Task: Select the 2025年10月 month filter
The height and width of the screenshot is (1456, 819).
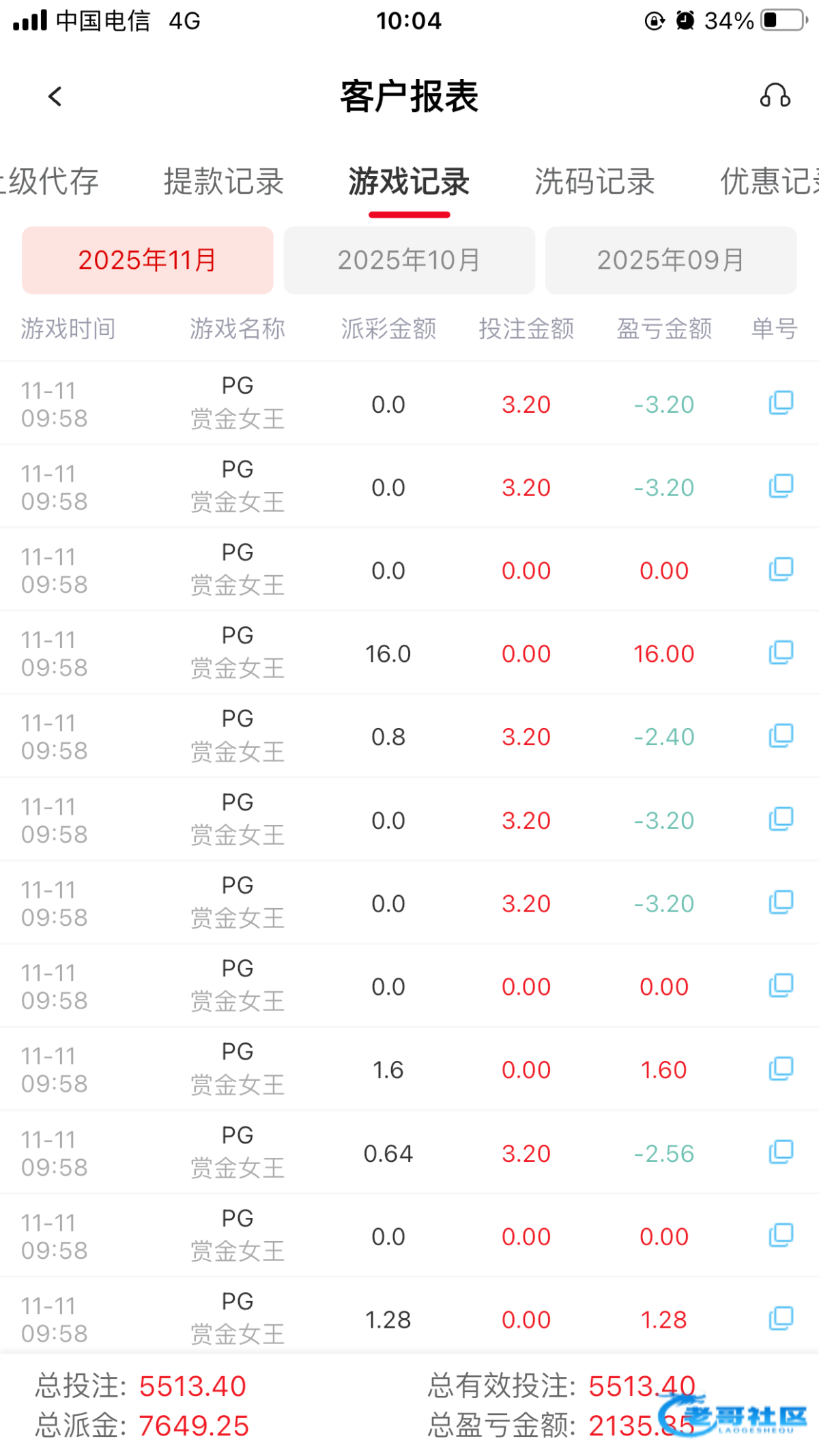Action: click(409, 260)
